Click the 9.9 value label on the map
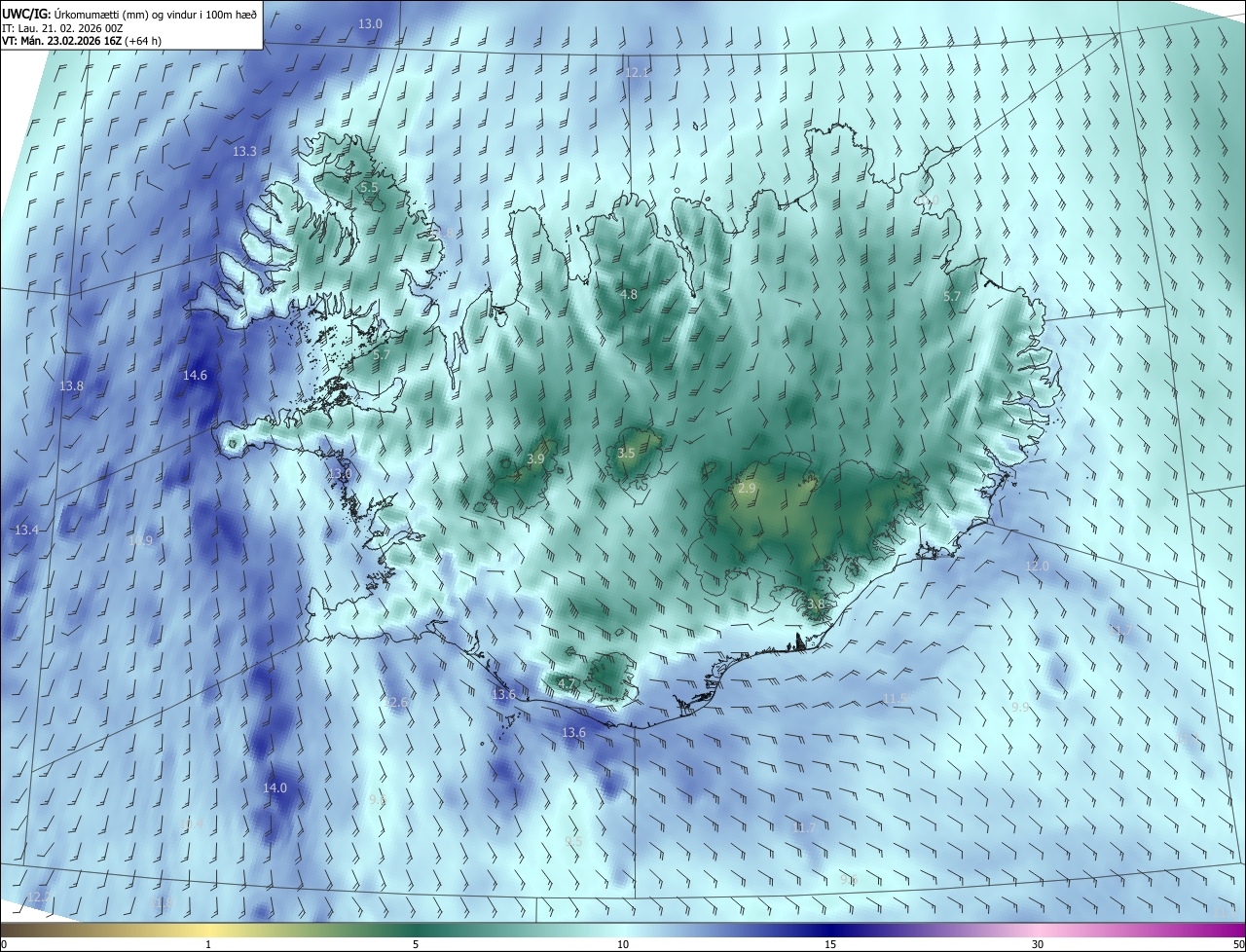Viewport: 1246px width, 952px height. (1020, 707)
